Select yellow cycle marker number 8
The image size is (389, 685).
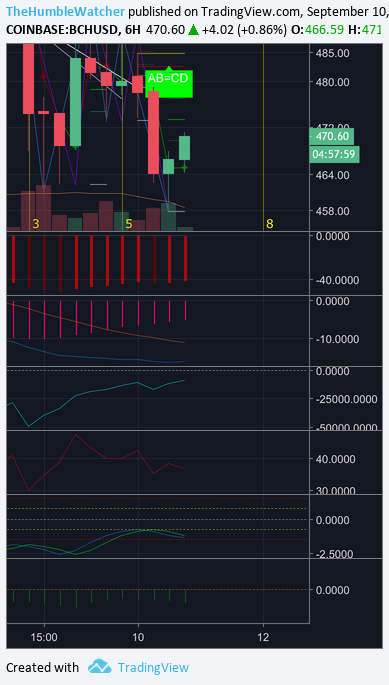tap(270, 224)
